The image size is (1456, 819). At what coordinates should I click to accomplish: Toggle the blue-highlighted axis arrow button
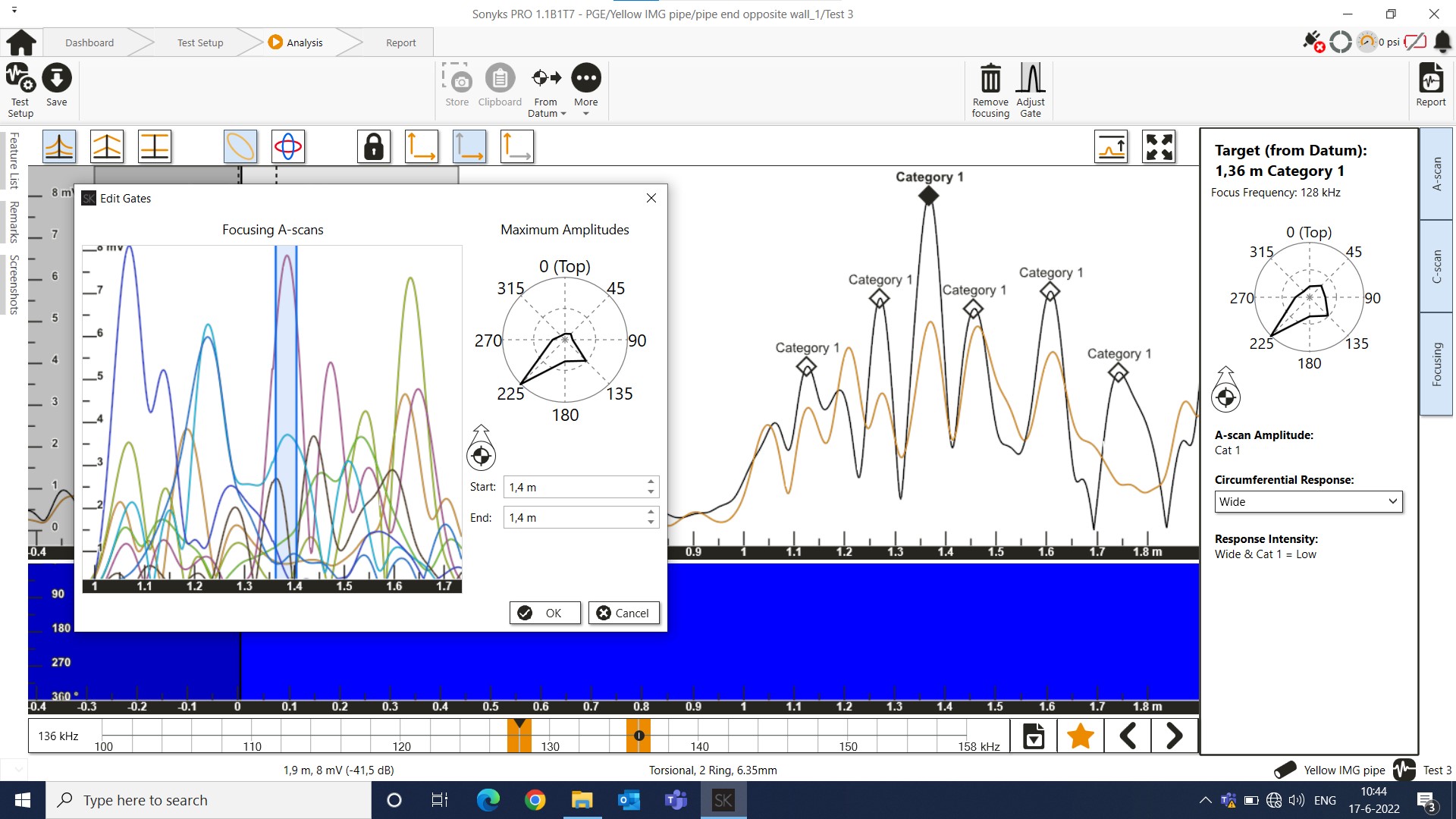[469, 146]
